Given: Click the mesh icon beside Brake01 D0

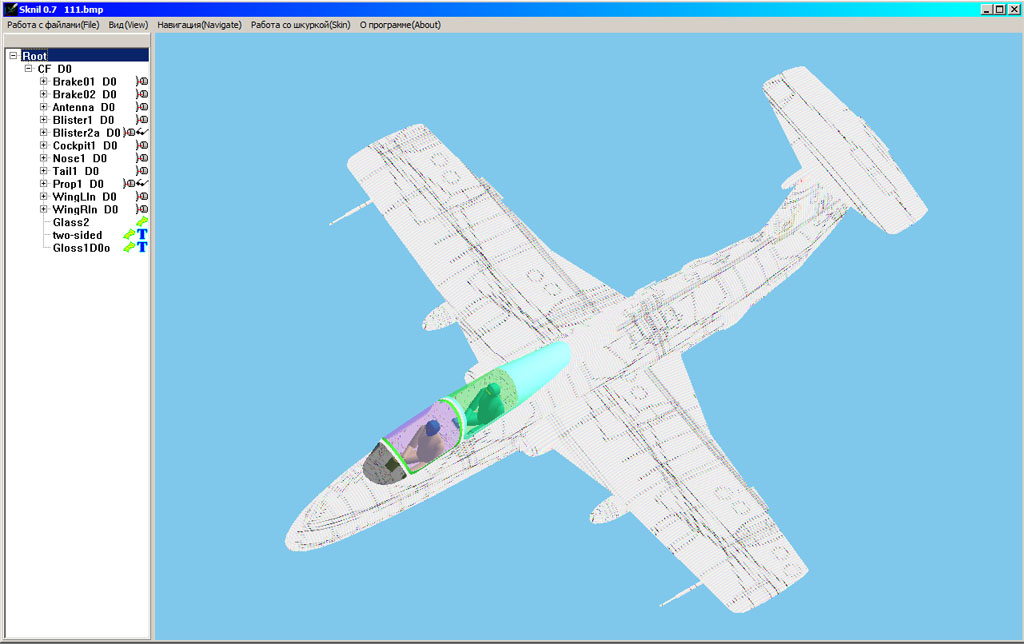Looking at the screenshot, I should [142, 82].
